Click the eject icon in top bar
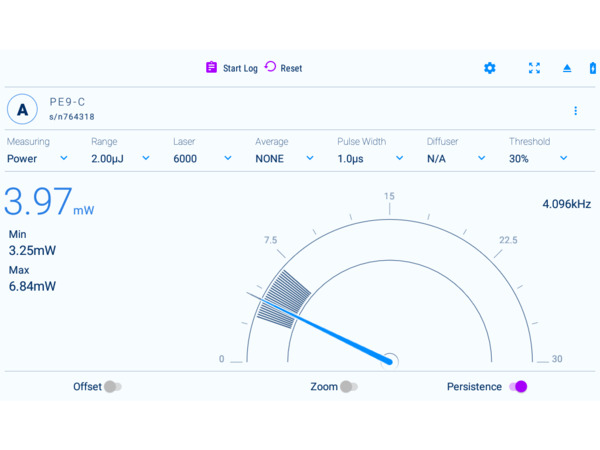 (567, 68)
